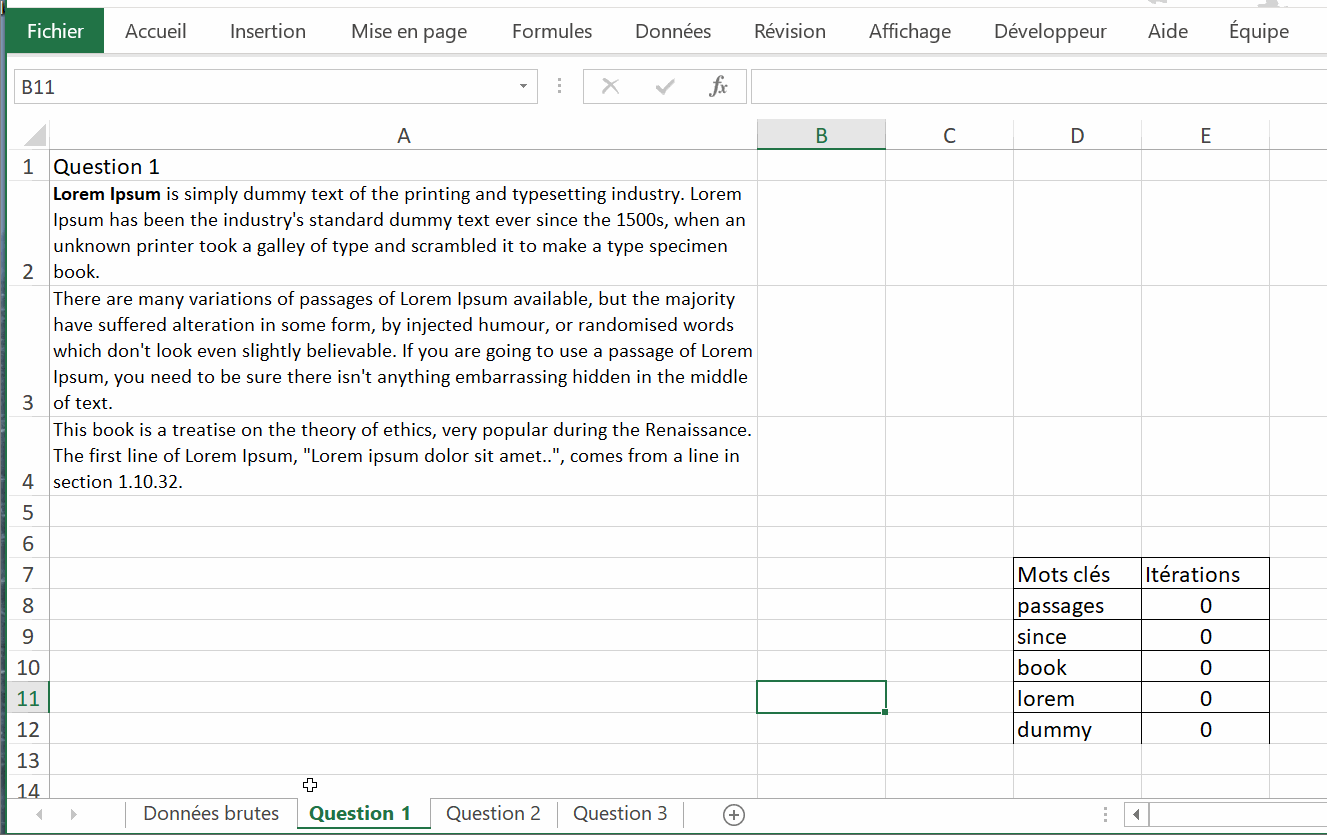The image size is (1327, 835).
Task: Click the Cancel X icon in formula bar
Action: pyautogui.click(x=610, y=87)
